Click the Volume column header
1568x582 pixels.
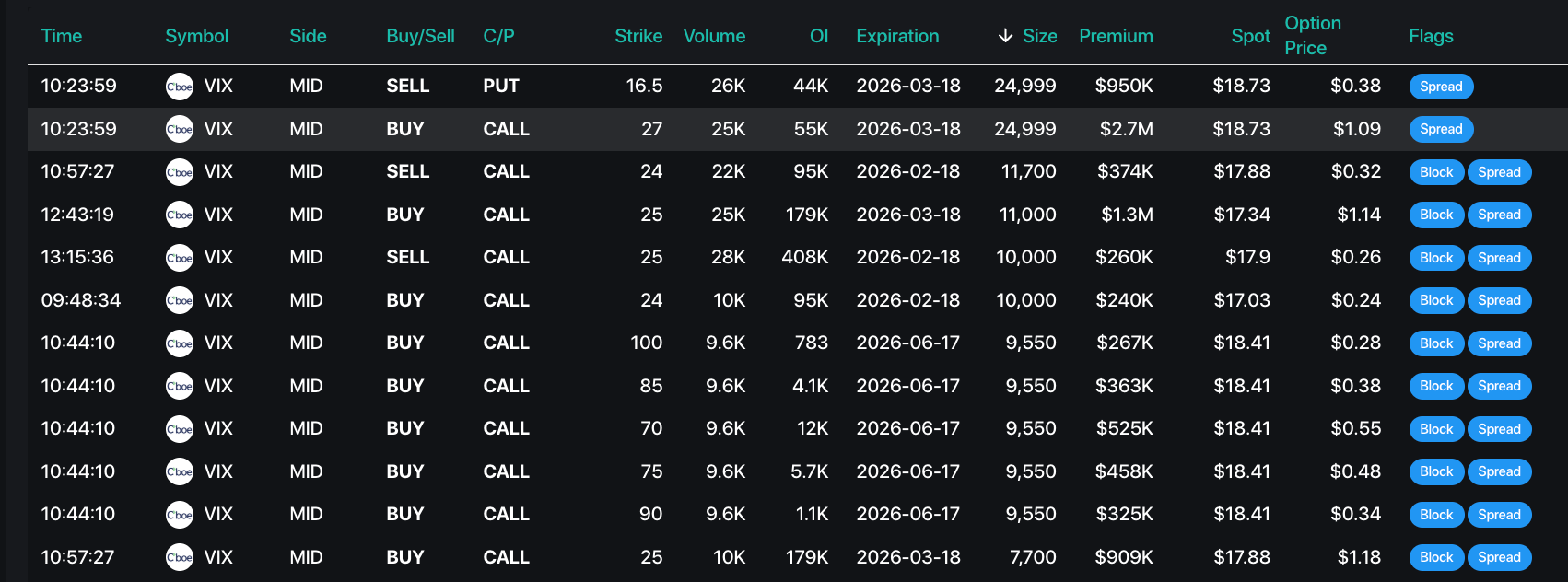click(714, 36)
